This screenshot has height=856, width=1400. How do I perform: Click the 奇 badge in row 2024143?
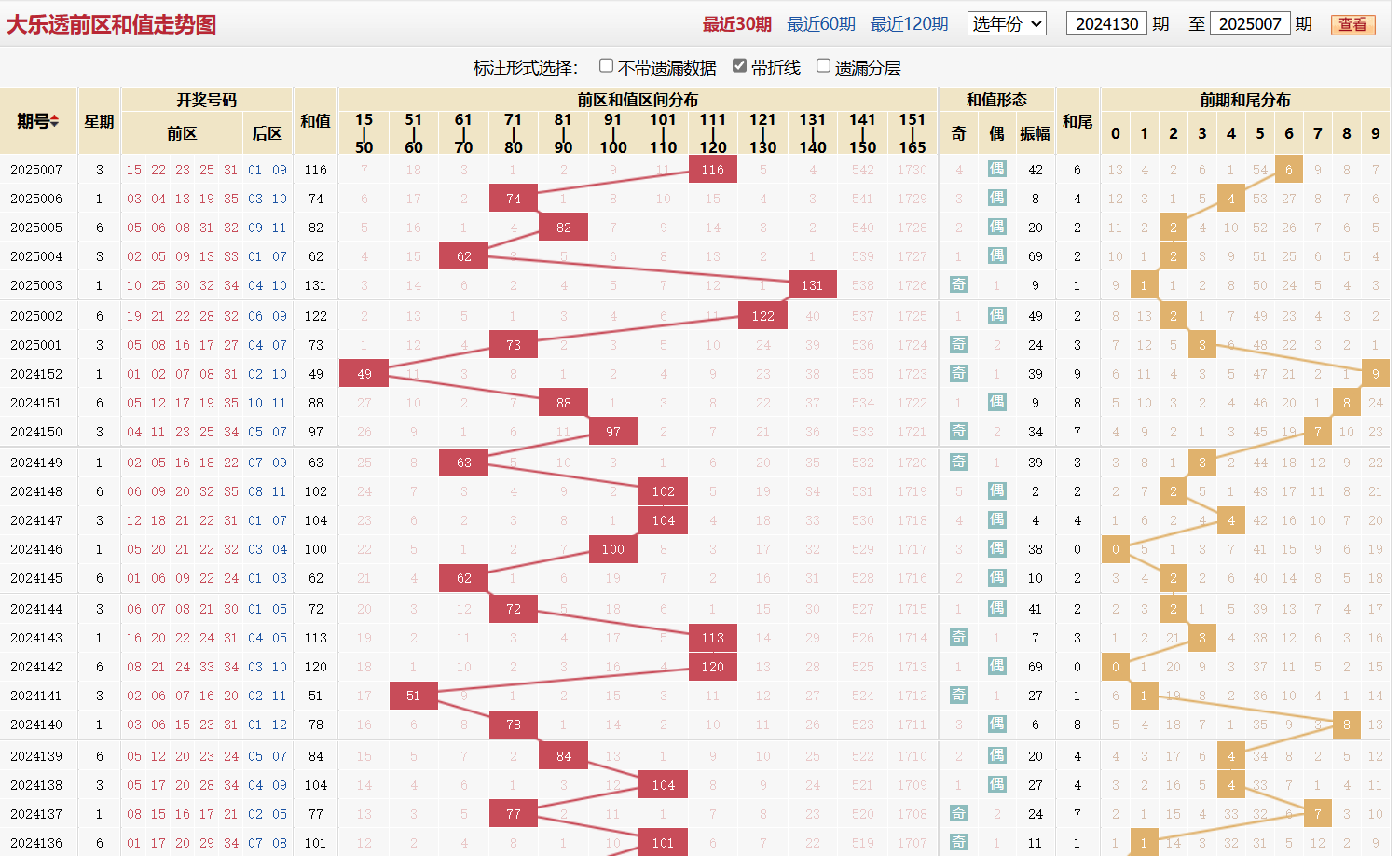point(958,638)
